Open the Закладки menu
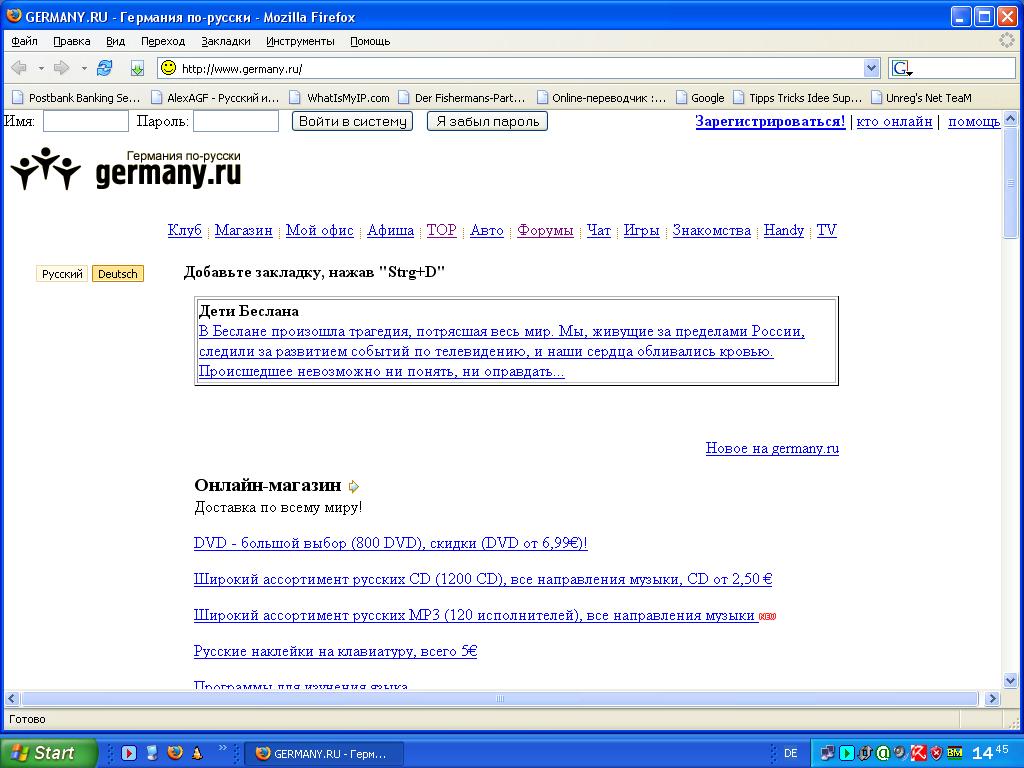The height and width of the screenshot is (768, 1024). [226, 41]
